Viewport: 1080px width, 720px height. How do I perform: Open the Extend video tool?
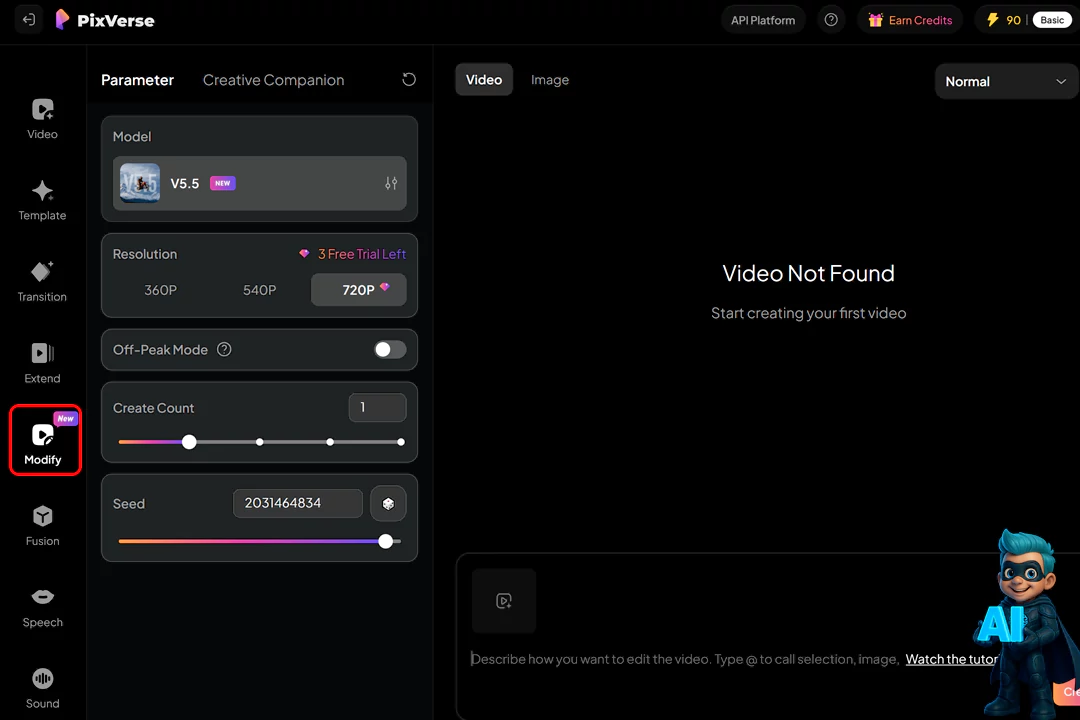point(42,362)
